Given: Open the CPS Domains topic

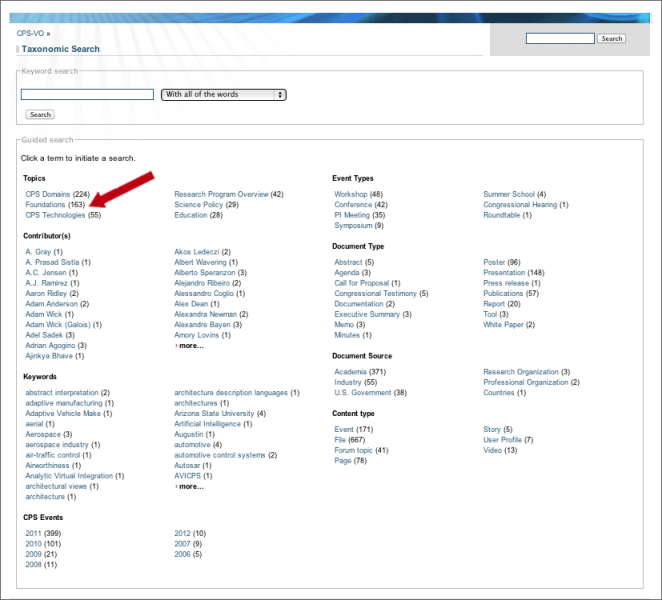Looking at the screenshot, I should [x=48, y=194].
